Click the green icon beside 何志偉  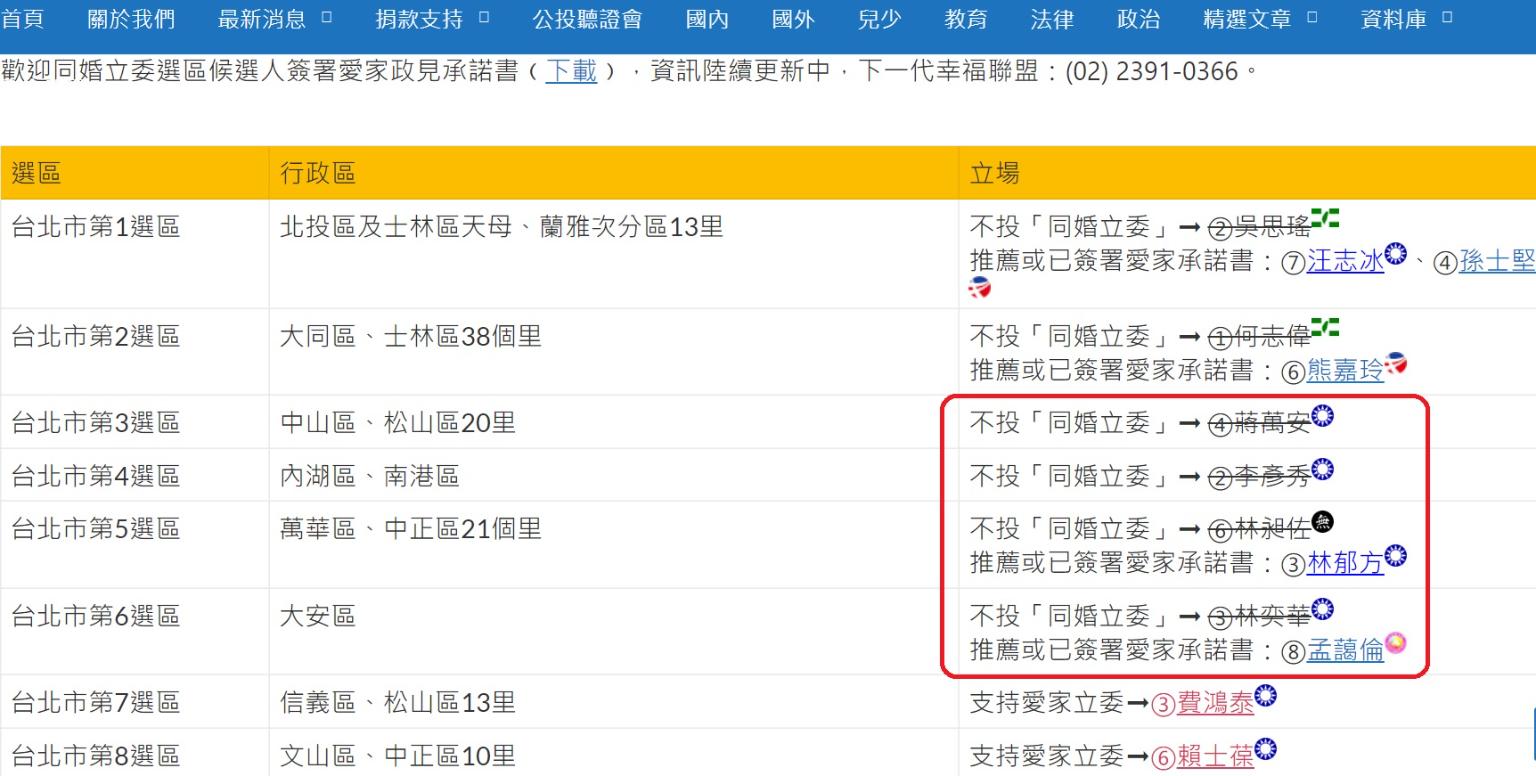point(1325,327)
